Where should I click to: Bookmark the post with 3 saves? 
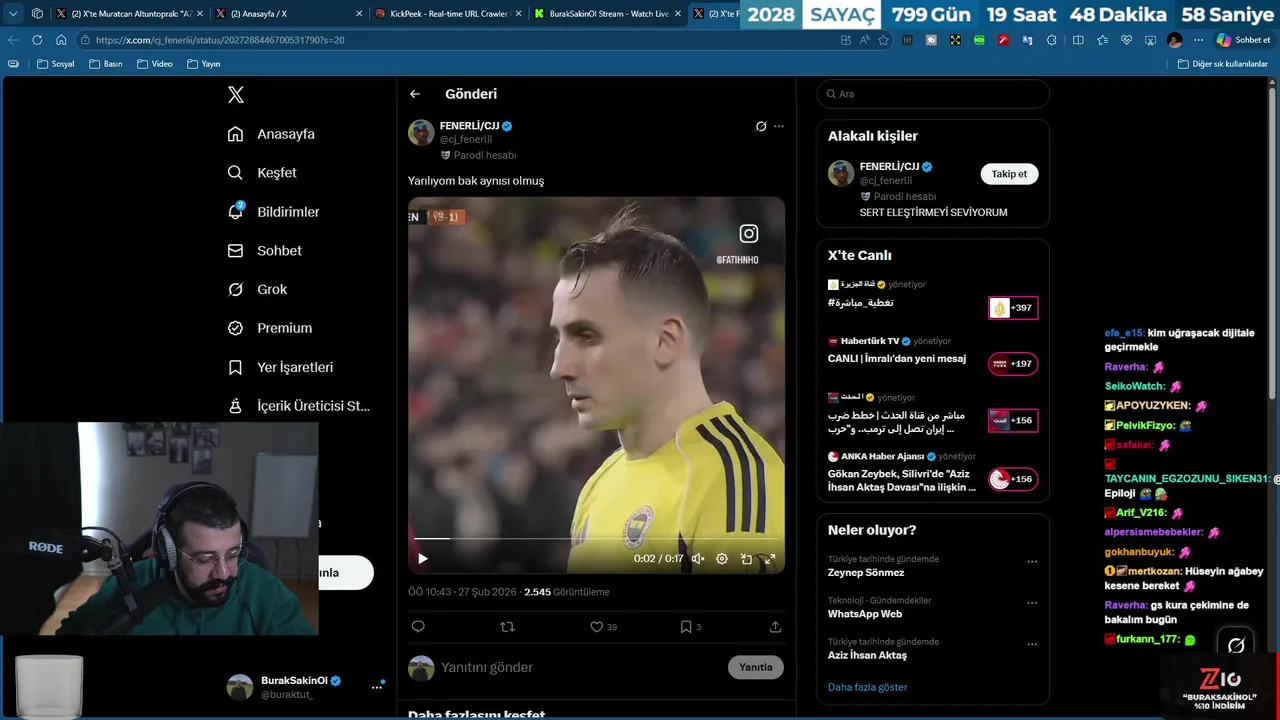point(690,627)
